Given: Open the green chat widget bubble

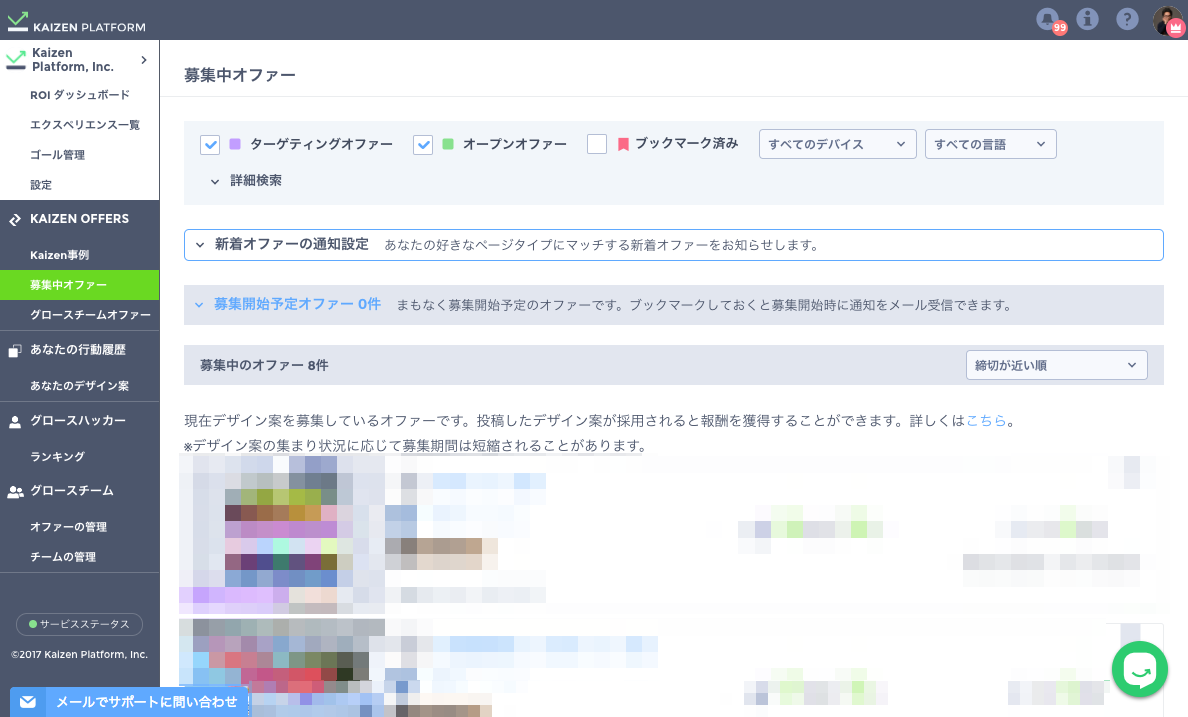Looking at the screenshot, I should pyautogui.click(x=1140, y=669).
